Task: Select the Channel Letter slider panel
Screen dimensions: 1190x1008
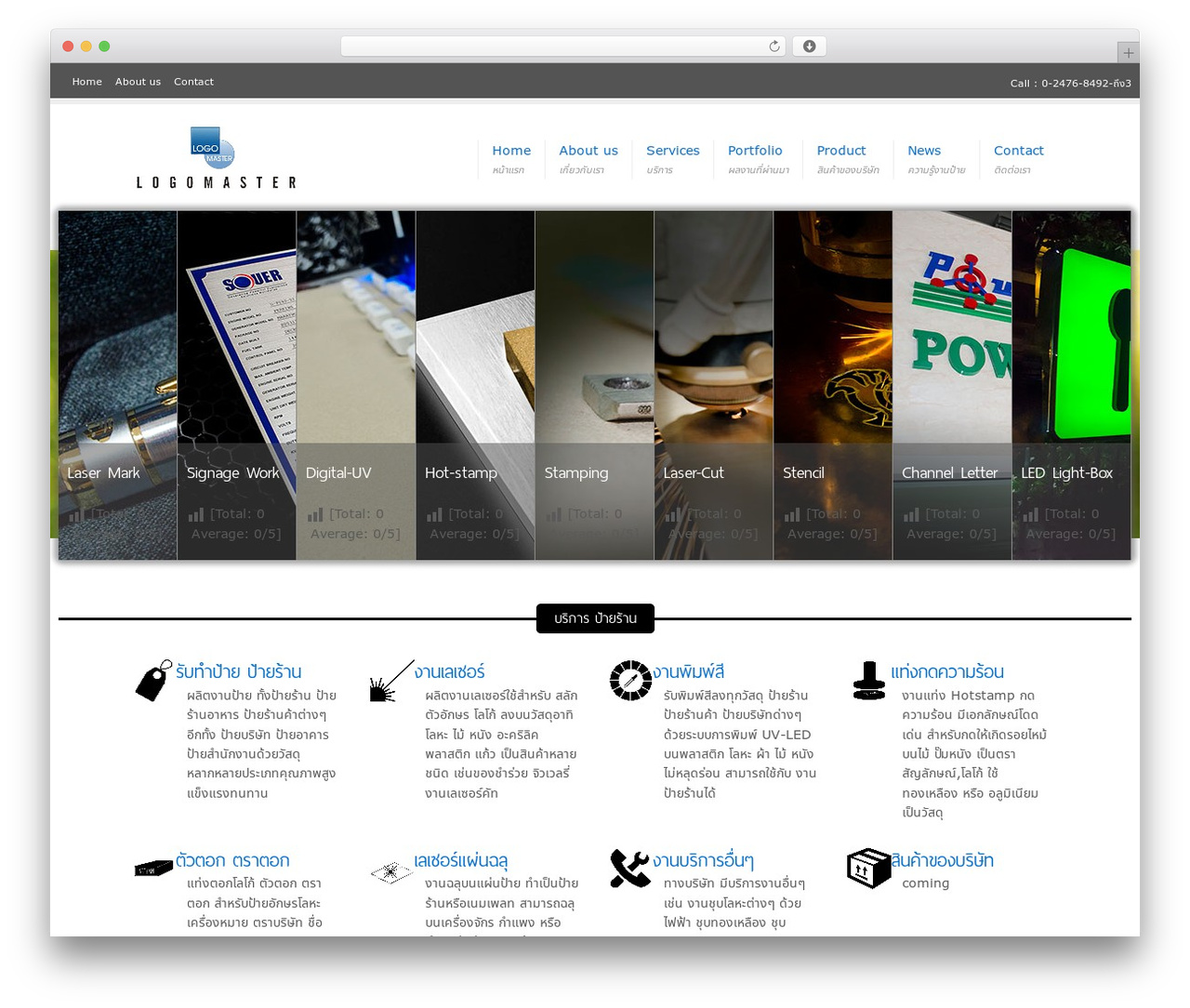Action: point(952,385)
